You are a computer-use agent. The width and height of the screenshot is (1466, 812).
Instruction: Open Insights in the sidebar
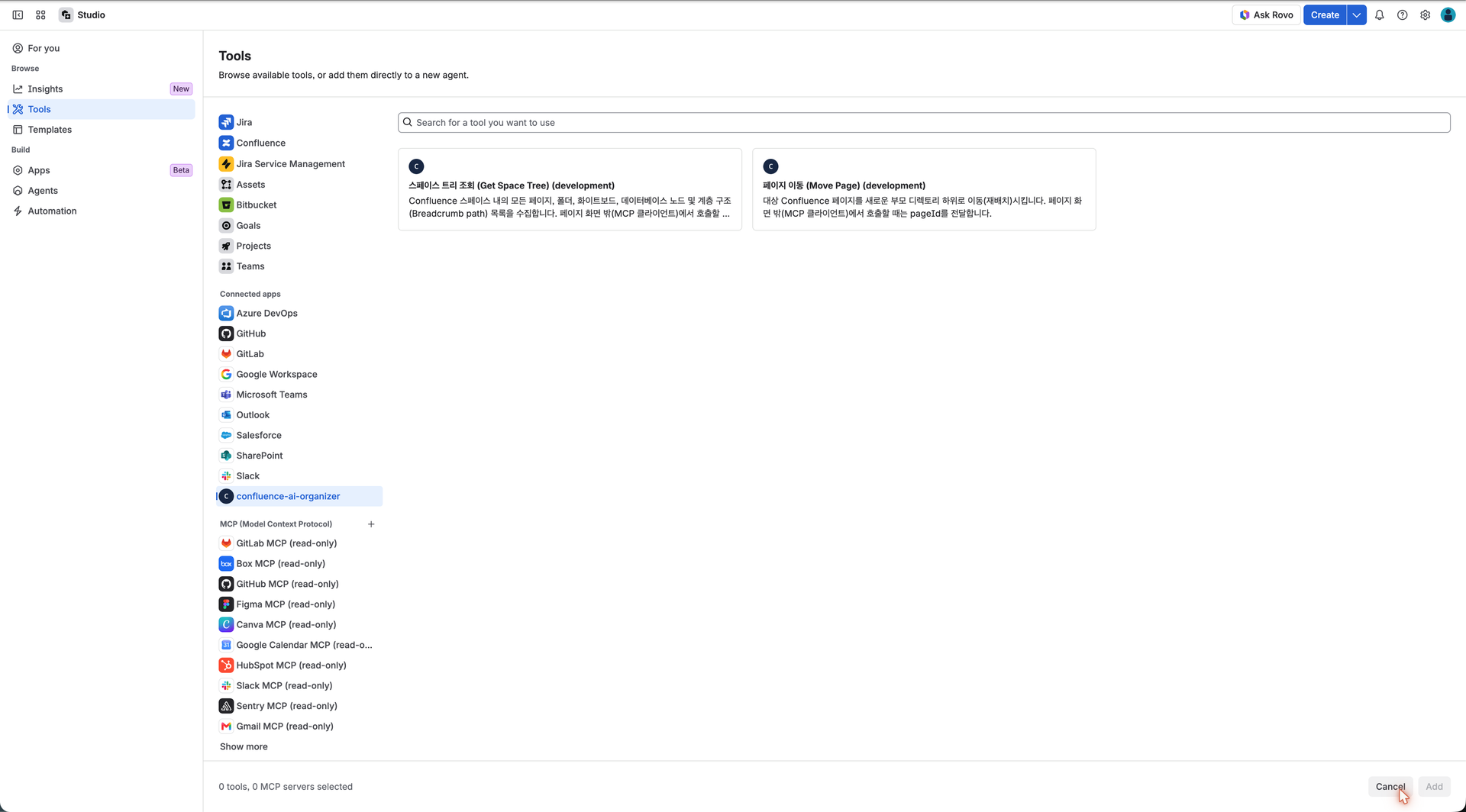point(101,89)
